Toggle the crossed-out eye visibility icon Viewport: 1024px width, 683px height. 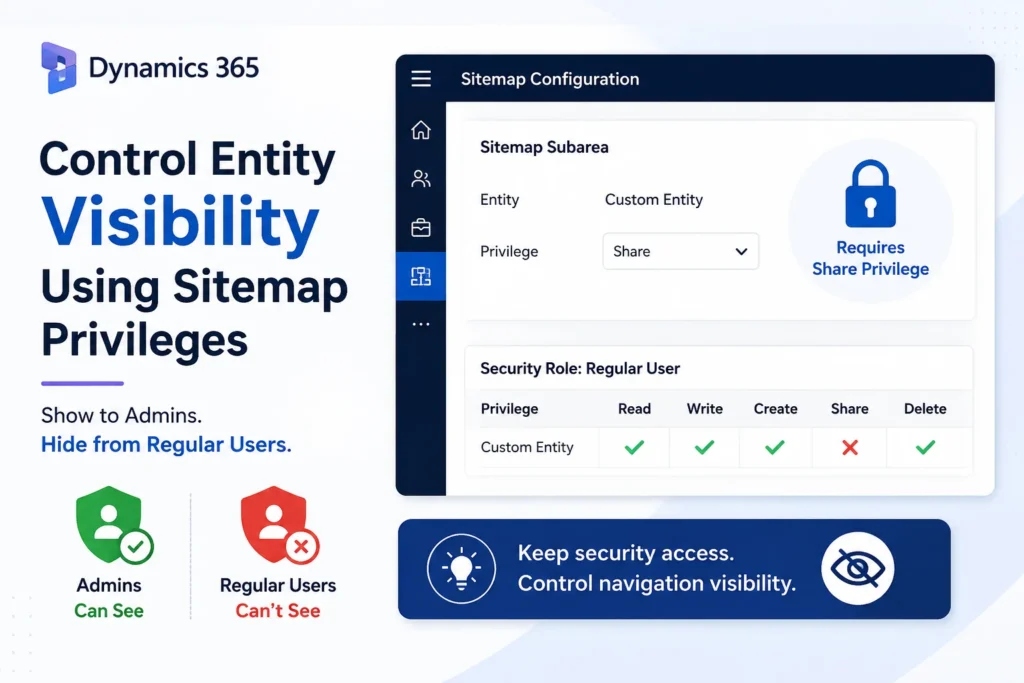(857, 568)
